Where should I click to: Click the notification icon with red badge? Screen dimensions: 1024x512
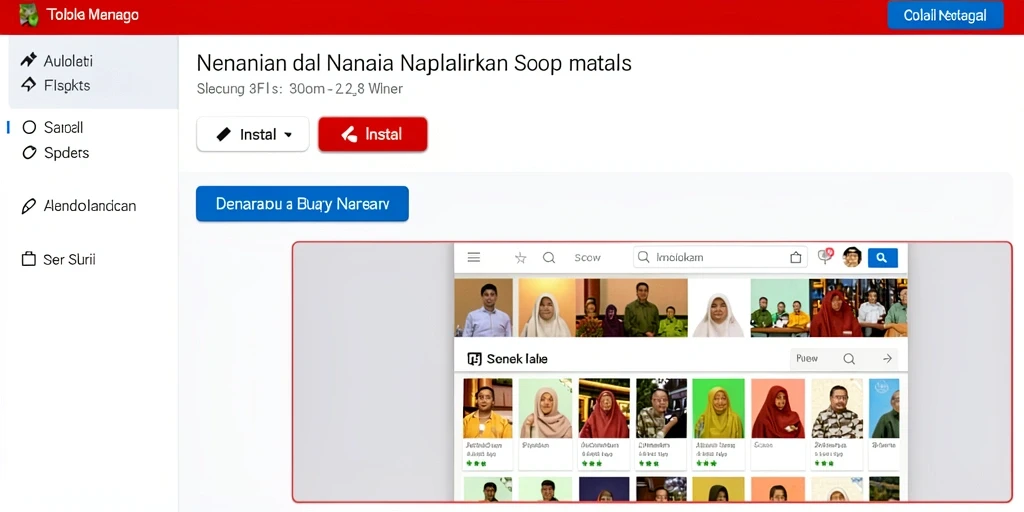click(x=825, y=257)
